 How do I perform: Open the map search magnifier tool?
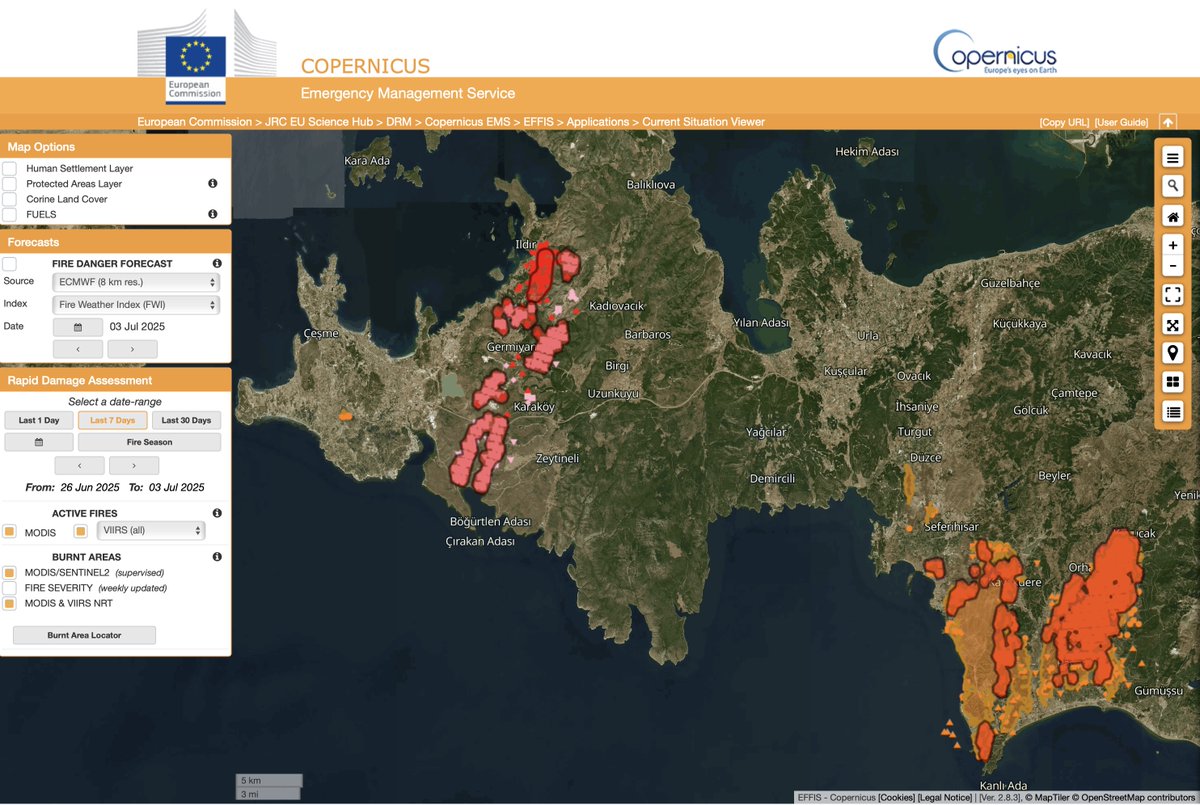point(1173,186)
